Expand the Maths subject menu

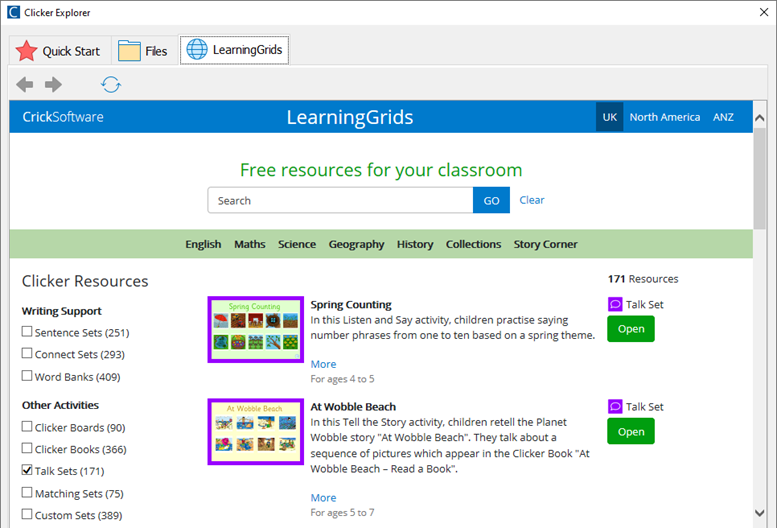[250, 244]
